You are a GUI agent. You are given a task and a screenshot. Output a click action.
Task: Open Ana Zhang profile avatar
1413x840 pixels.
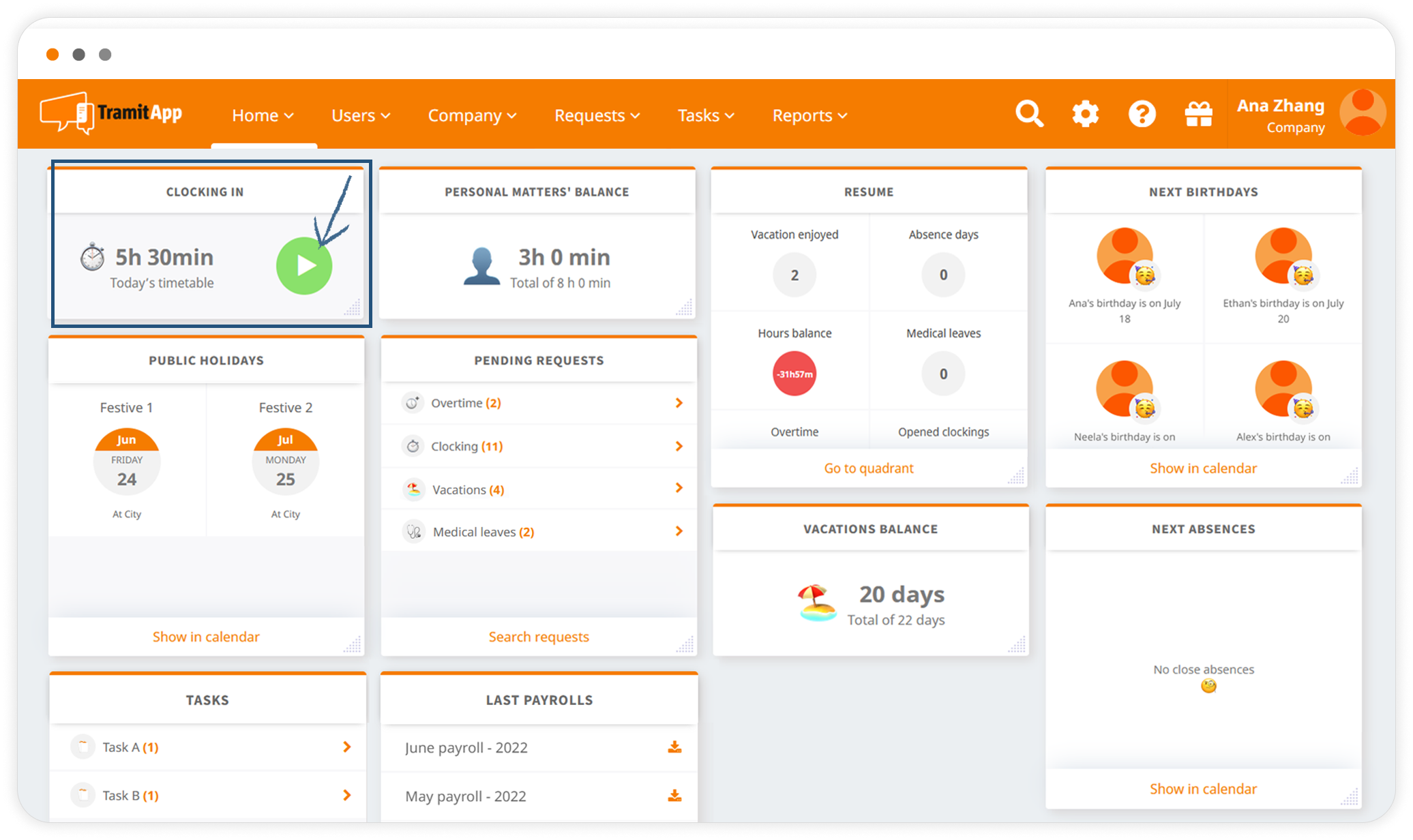click(1363, 113)
